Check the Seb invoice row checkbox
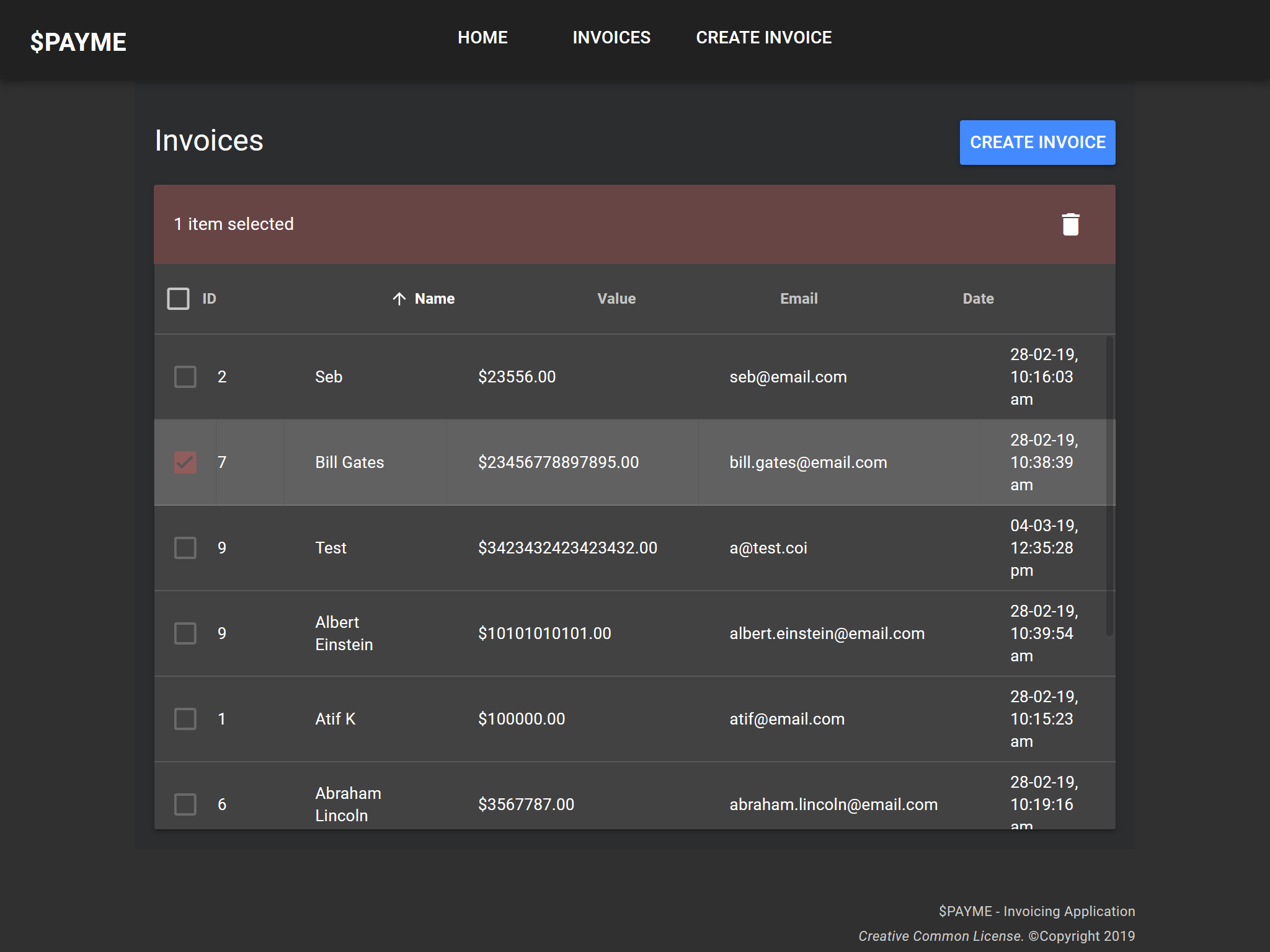 click(x=185, y=377)
